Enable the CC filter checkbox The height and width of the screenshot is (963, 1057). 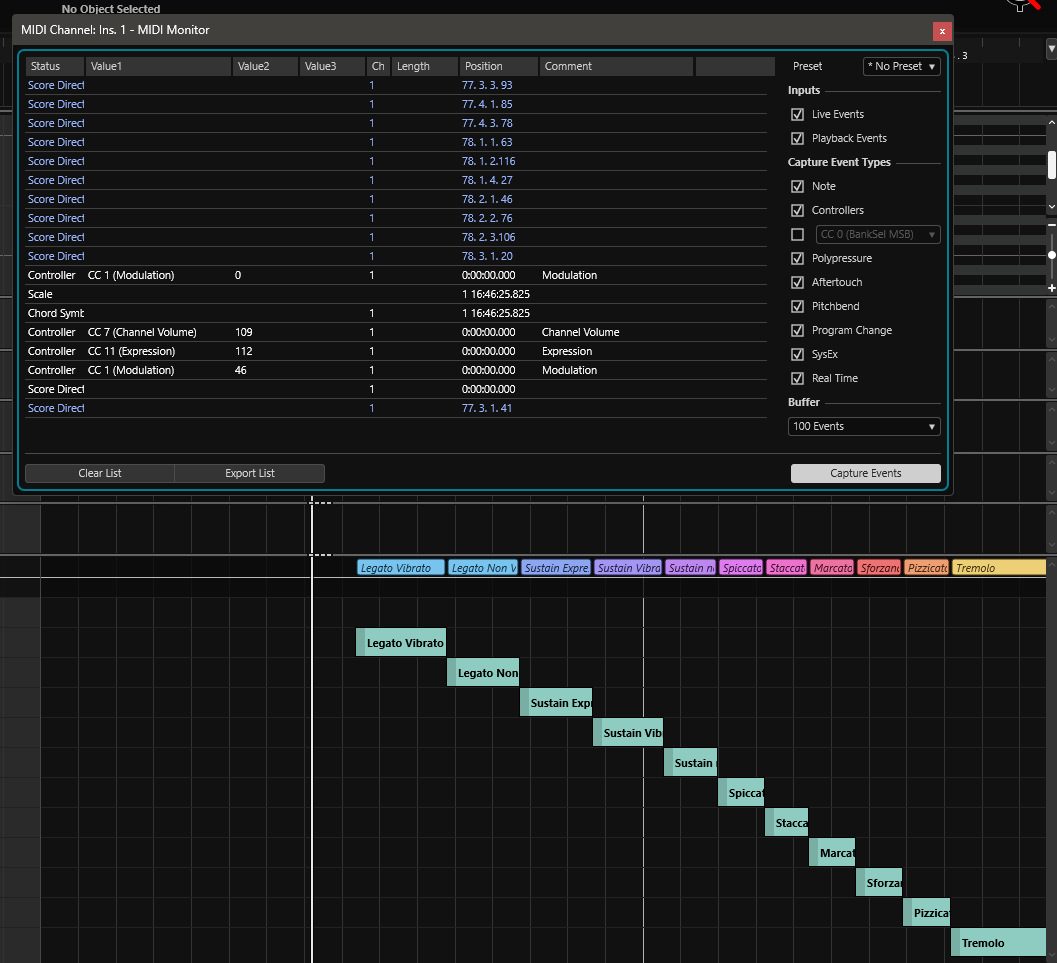pyautogui.click(x=797, y=235)
